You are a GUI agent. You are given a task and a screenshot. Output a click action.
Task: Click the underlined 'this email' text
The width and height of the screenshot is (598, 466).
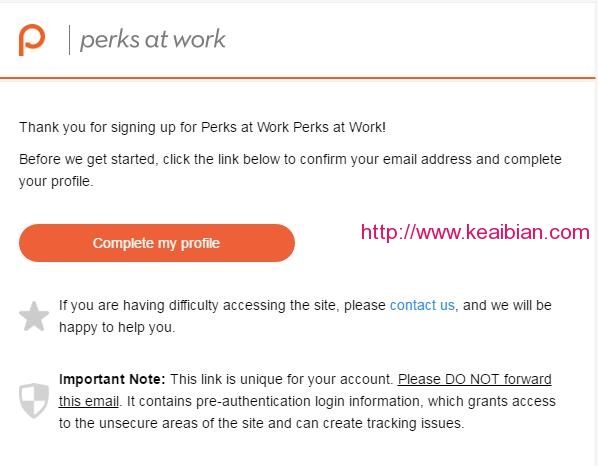(88, 401)
